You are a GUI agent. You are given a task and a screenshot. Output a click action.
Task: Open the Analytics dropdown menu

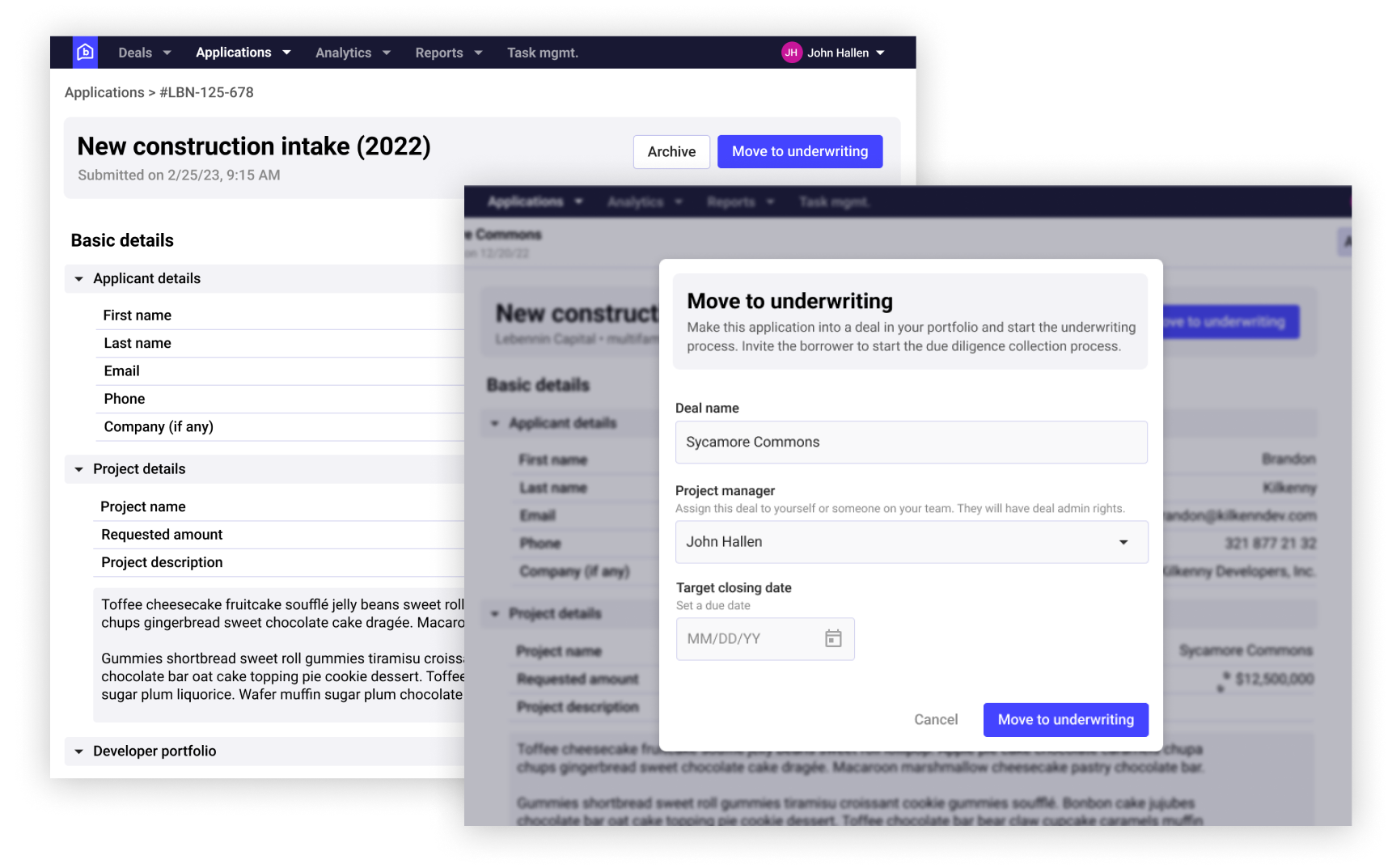(x=352, y=52)
